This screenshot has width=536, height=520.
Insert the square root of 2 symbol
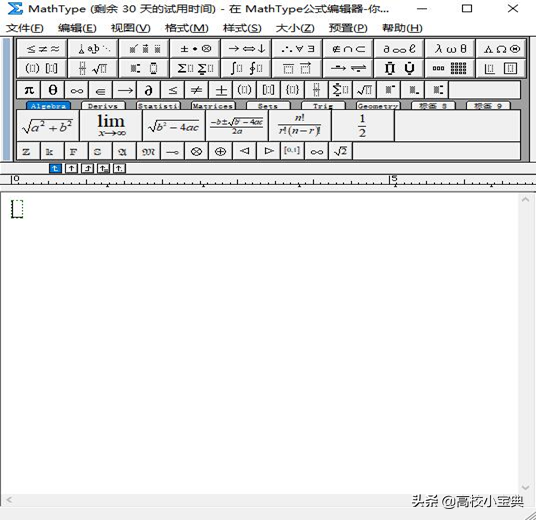click(340, 151)
